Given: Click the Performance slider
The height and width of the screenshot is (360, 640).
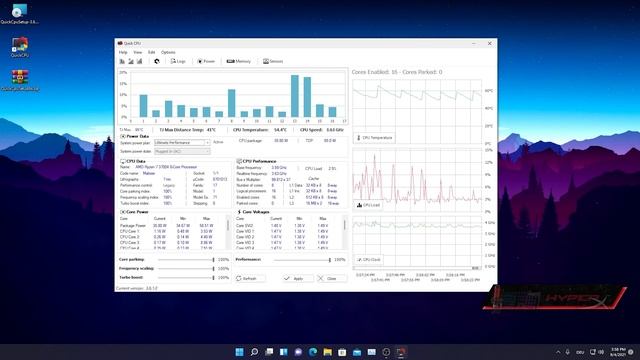Looking at the screenshot, I should (x=302, y=260).
